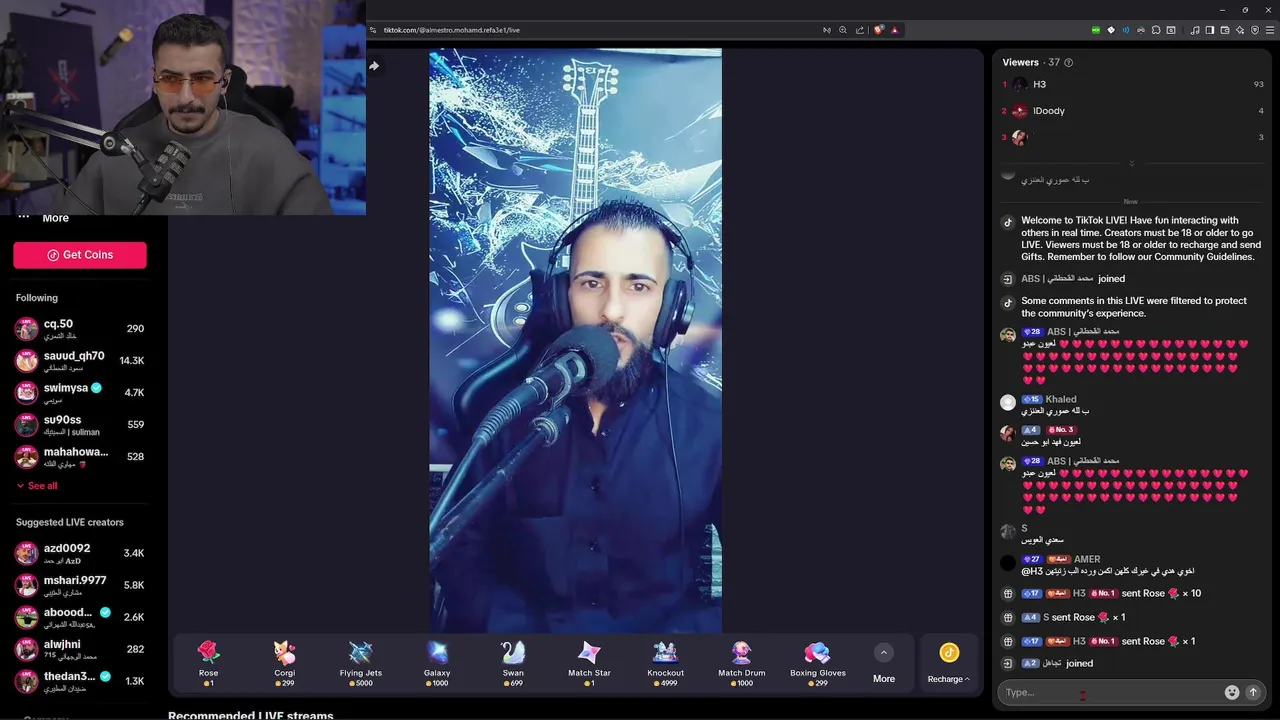Focus the chat Type... input field
1280x720 pixels.
[x=1110, y=692]
